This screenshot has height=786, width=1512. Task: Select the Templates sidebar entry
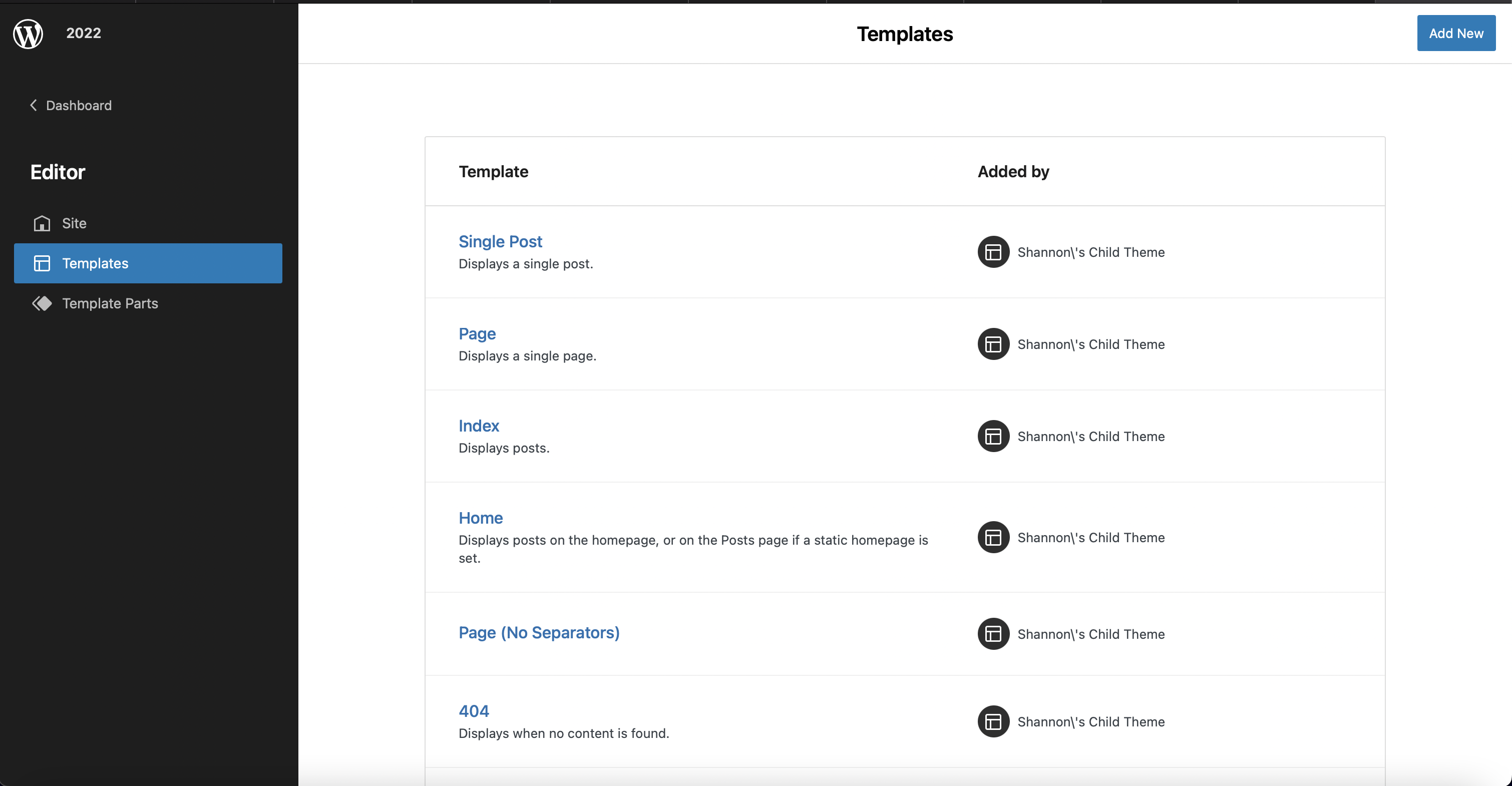(95, 263)
